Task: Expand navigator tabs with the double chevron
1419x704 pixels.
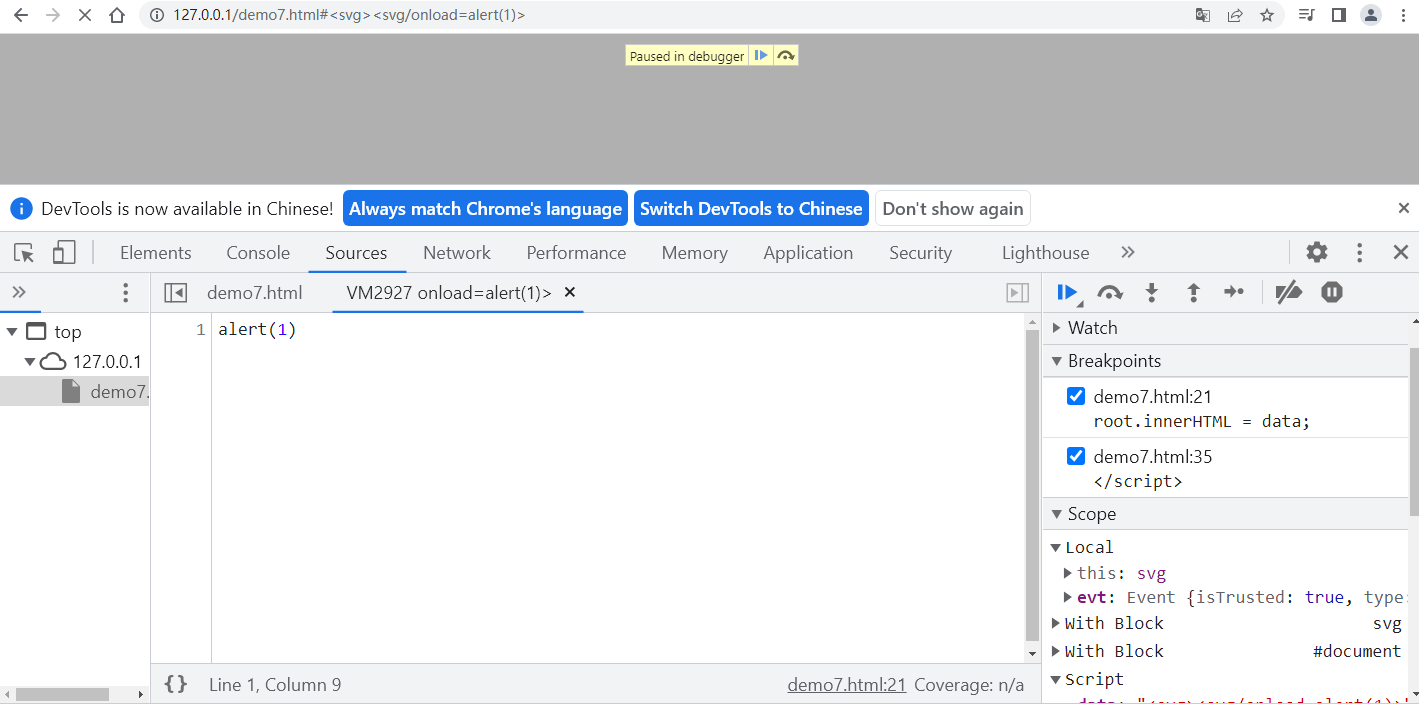Action: [x=19, y=292]
